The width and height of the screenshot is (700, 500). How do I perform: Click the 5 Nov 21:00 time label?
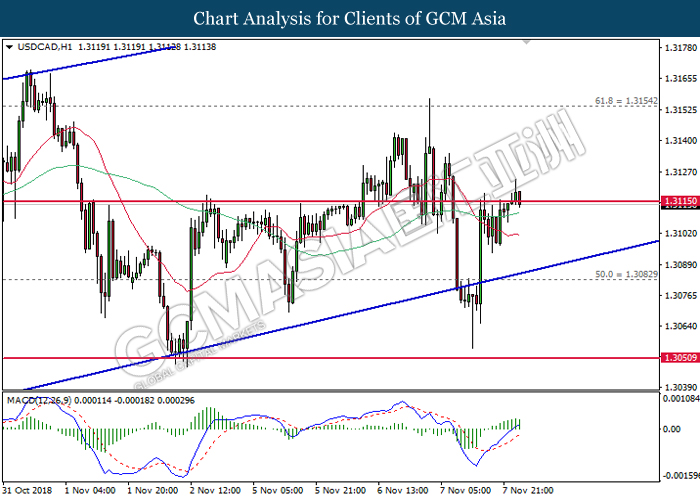click(340, 490)
